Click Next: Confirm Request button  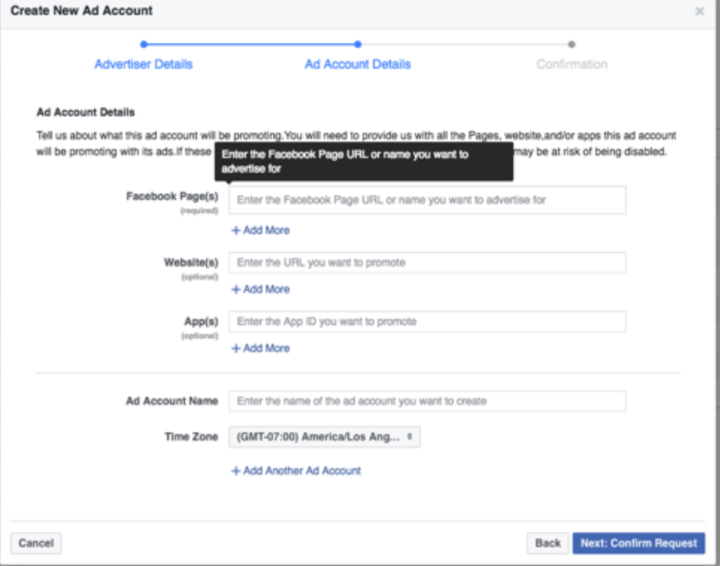click(639, 543)
